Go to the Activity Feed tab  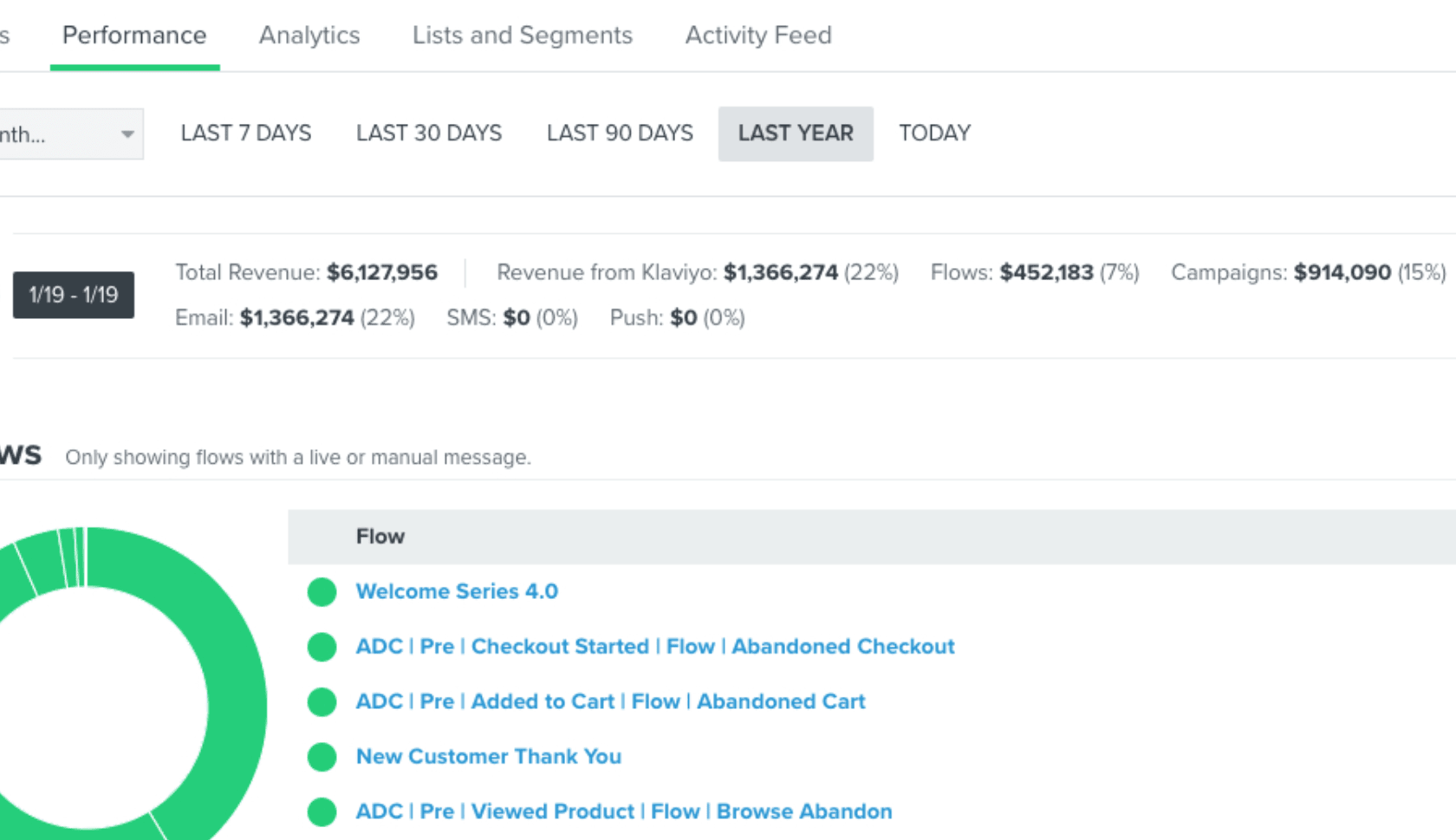pyautogui.click(x=758, y=36)
